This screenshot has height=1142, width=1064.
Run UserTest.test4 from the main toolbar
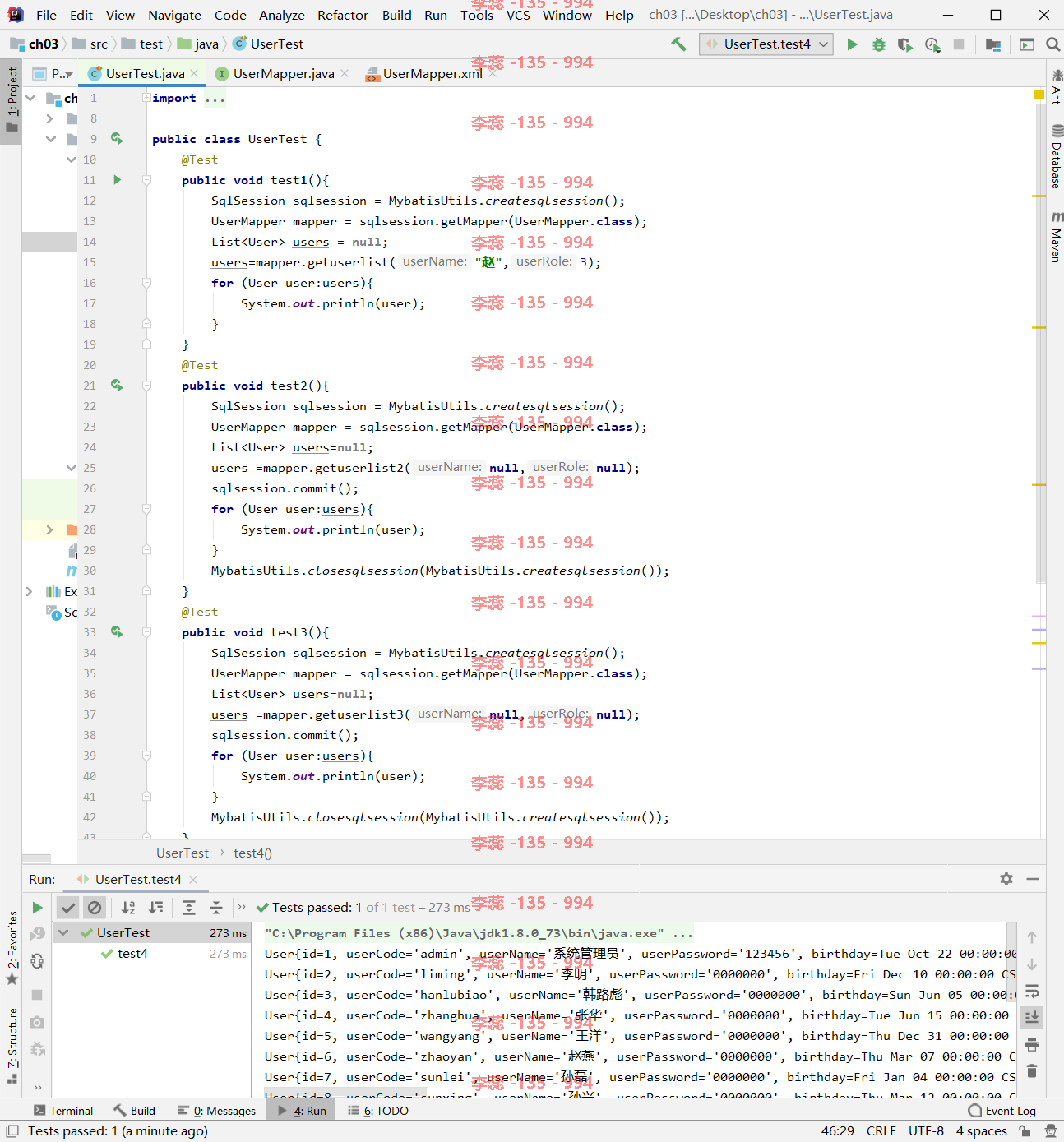click(x=853, y=44)
